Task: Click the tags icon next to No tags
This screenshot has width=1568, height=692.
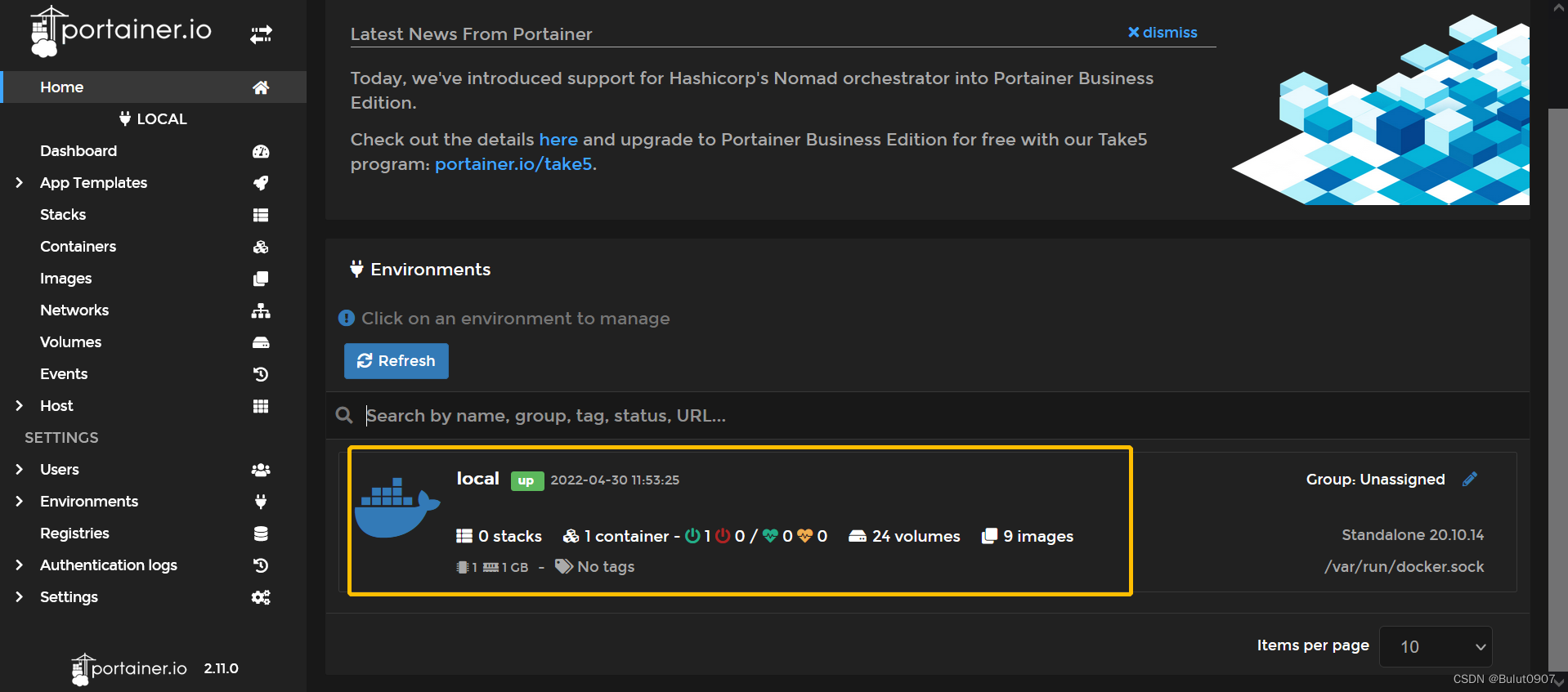Action: (564, 566)
